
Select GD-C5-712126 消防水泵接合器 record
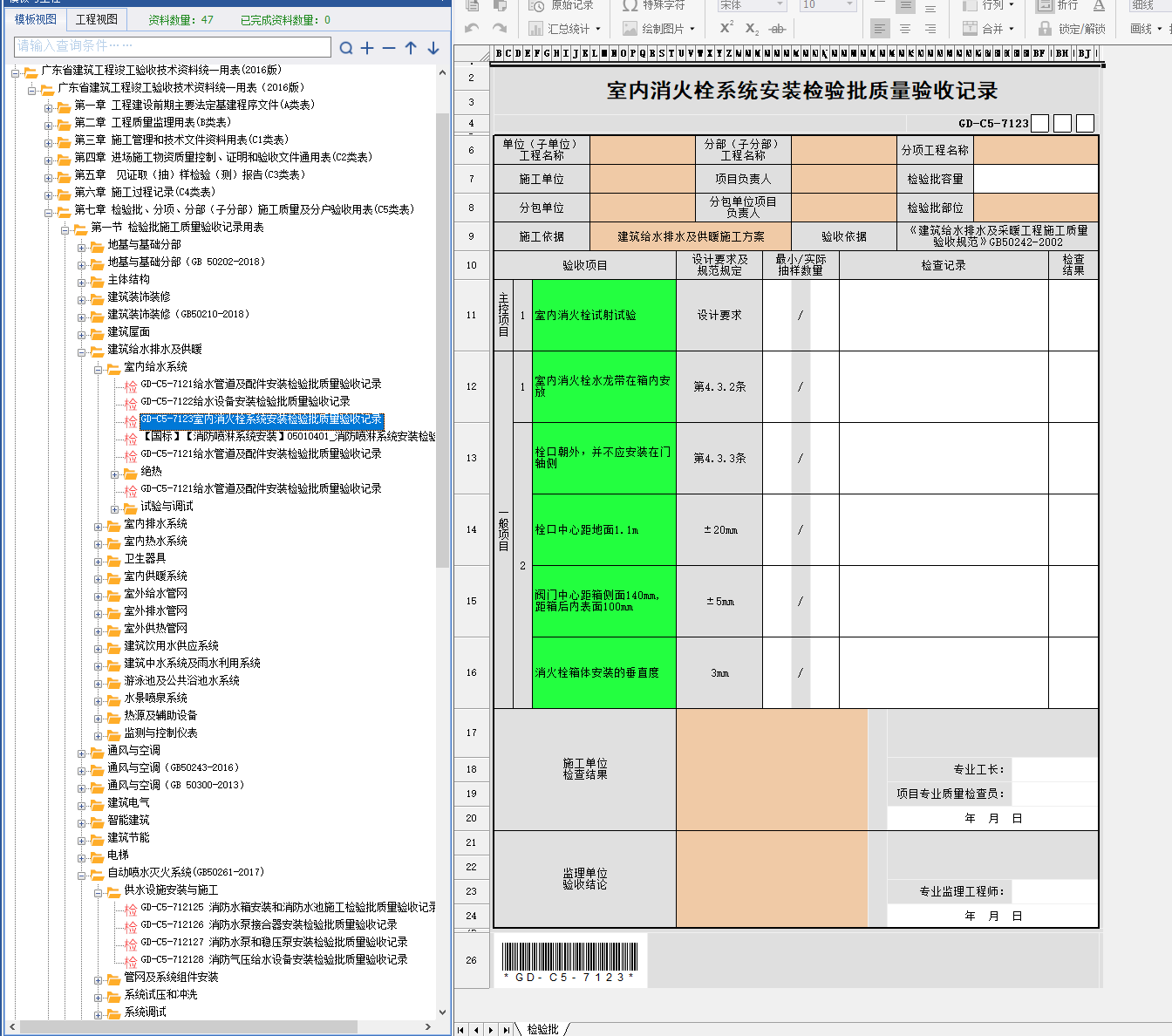pyautogui.click(x=269, y=924)
